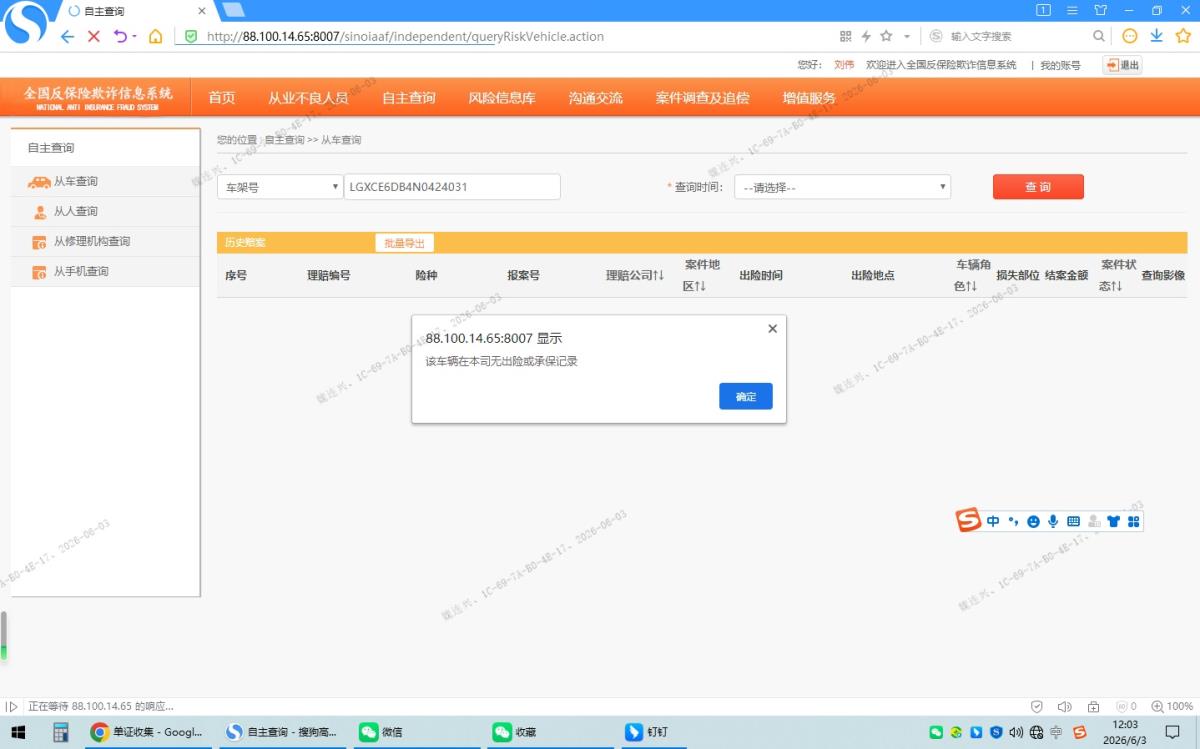
Task: Sort by 案件地区 column header
Action: (x=702, y=275)
